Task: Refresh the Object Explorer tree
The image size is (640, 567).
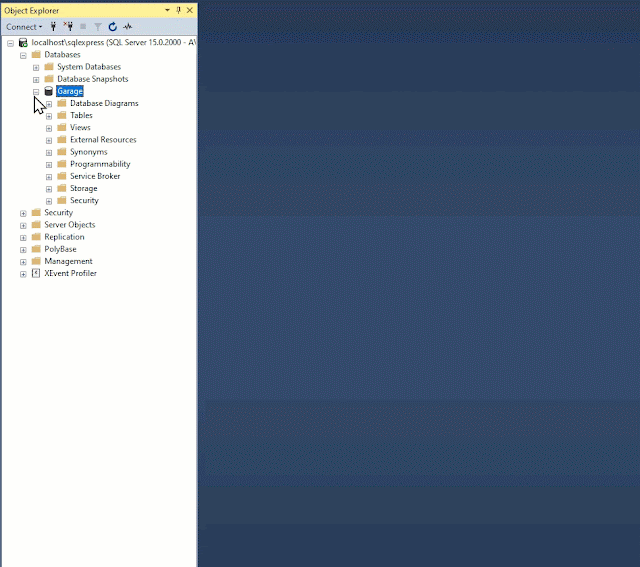Action: 112,27
